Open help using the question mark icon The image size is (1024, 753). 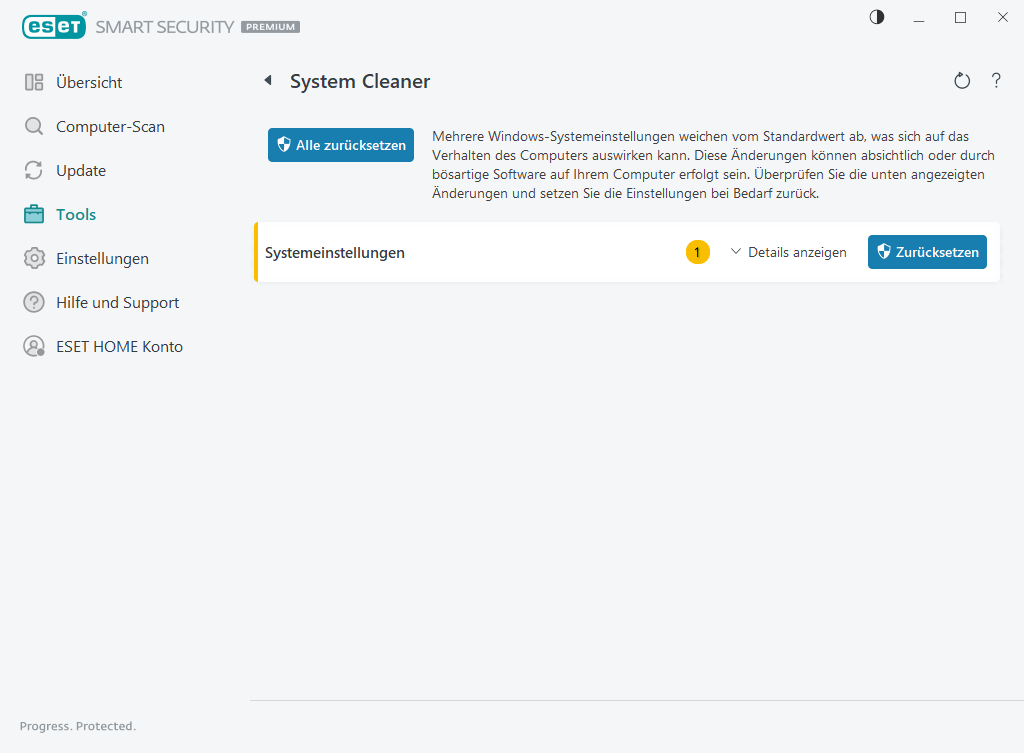click(996, 81)
